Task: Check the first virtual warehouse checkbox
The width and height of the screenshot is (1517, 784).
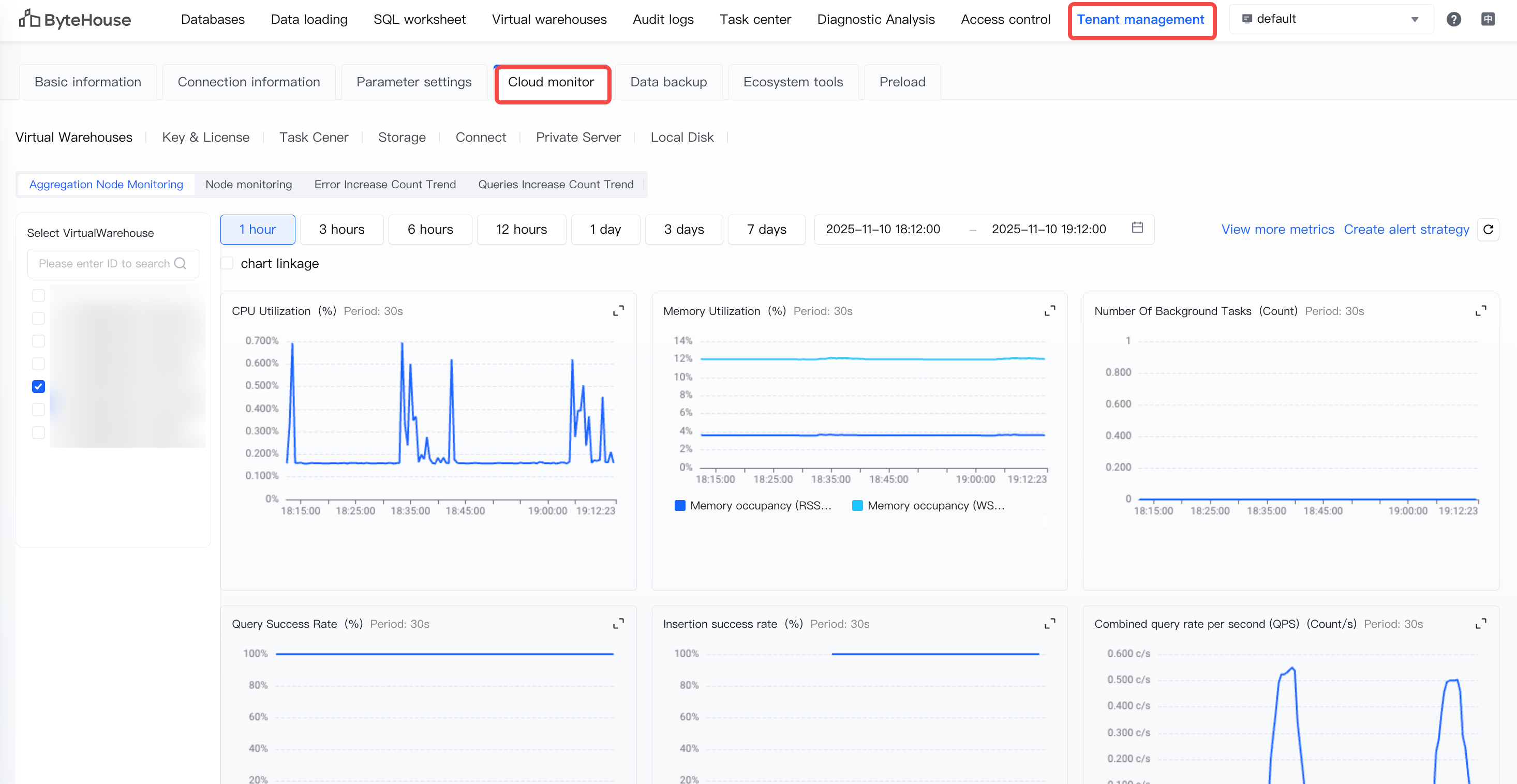Action: point(38,295)
